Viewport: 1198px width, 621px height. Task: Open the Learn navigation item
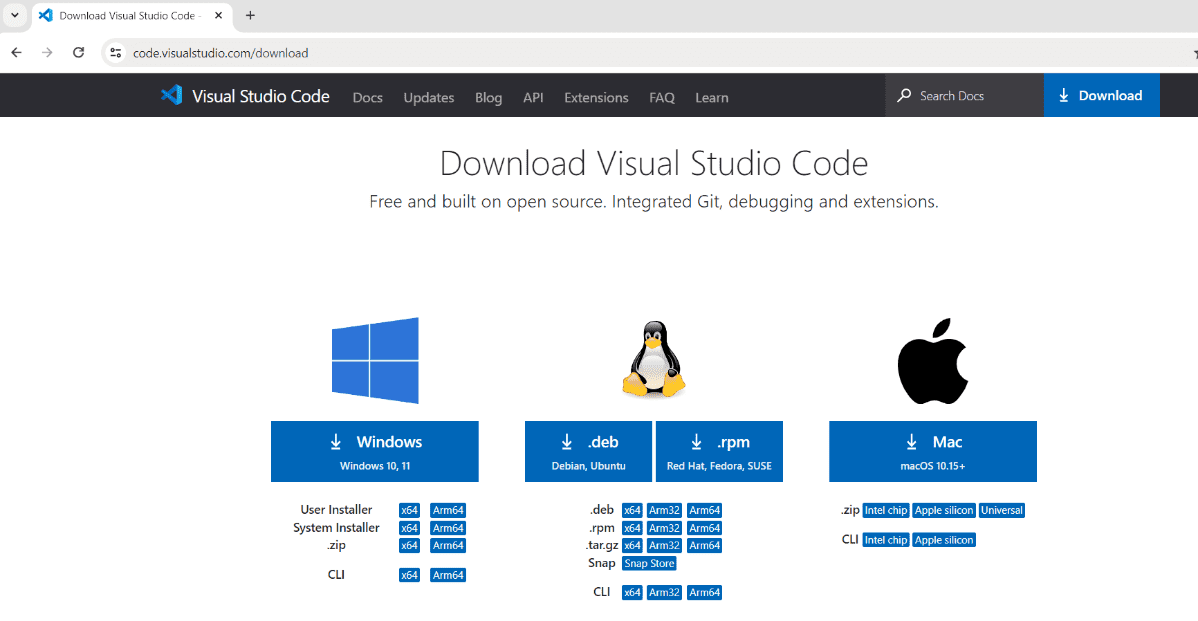coord(711,97)
